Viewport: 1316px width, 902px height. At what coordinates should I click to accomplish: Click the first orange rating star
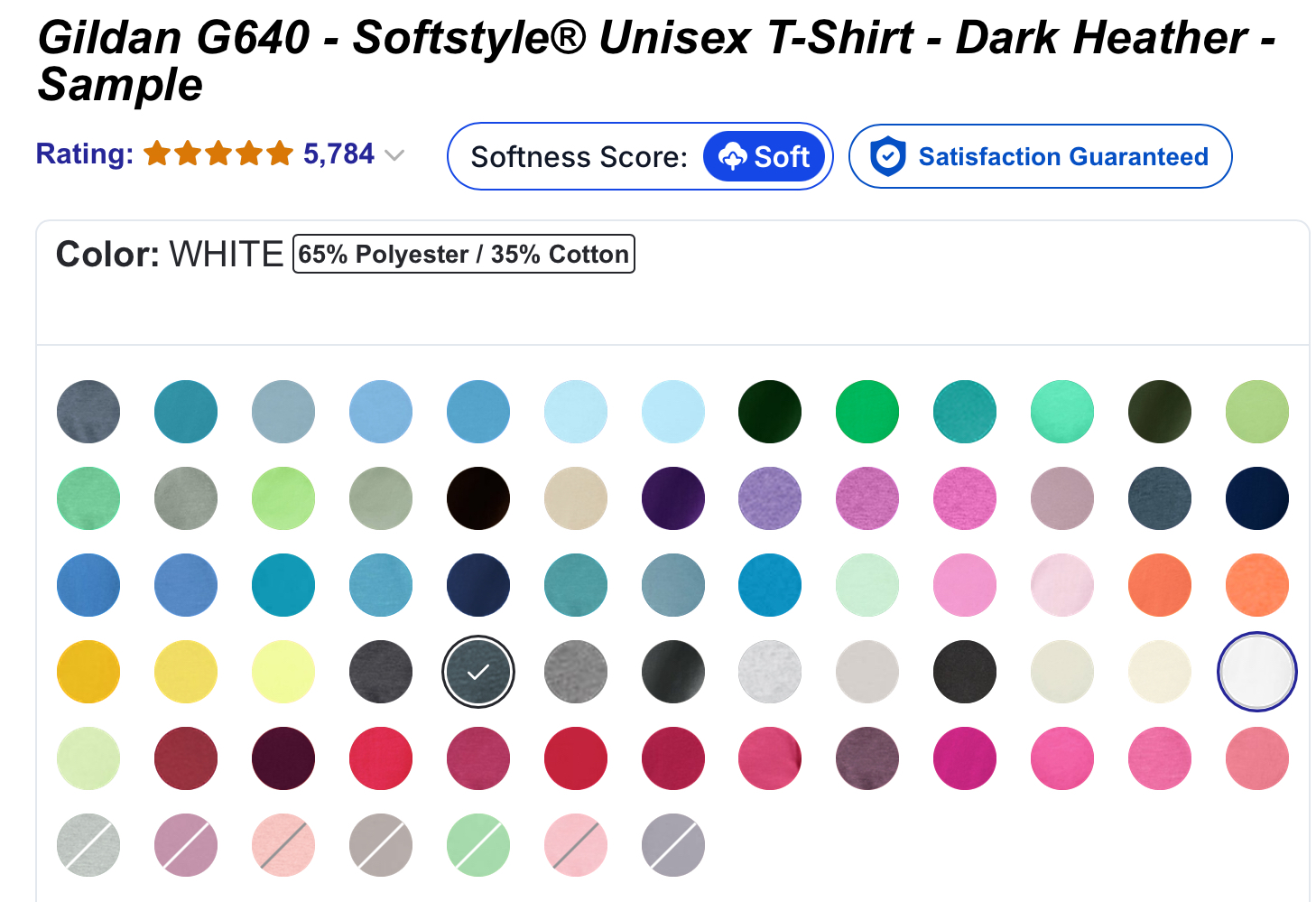pyautogui.click(x=155, y=153)
